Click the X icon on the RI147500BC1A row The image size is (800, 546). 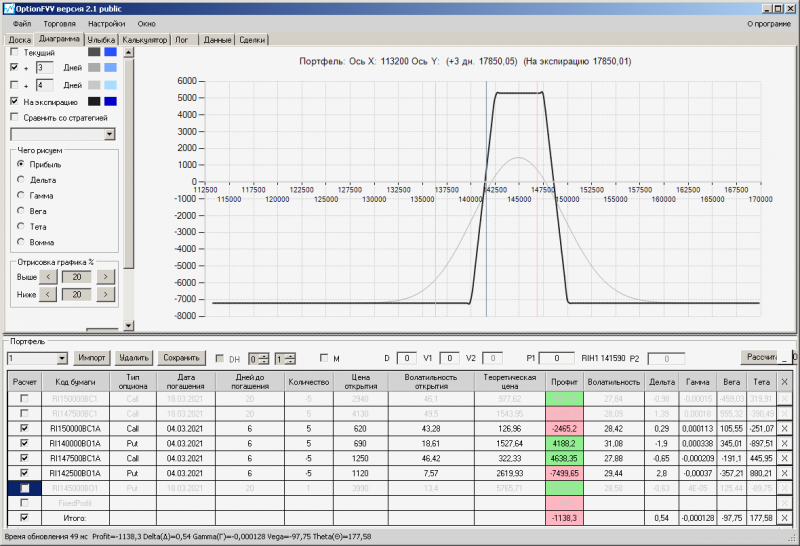pos(784,458)
